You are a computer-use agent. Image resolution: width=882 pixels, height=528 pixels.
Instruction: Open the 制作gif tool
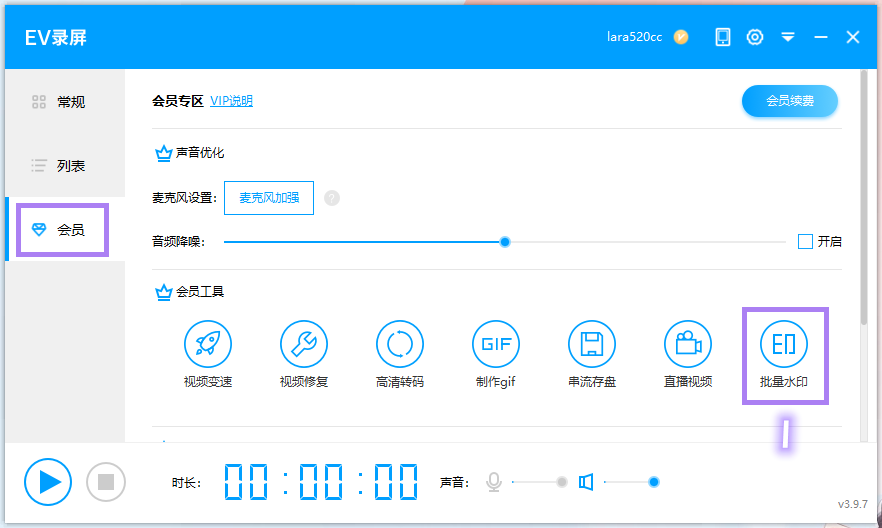coord(496,354)
